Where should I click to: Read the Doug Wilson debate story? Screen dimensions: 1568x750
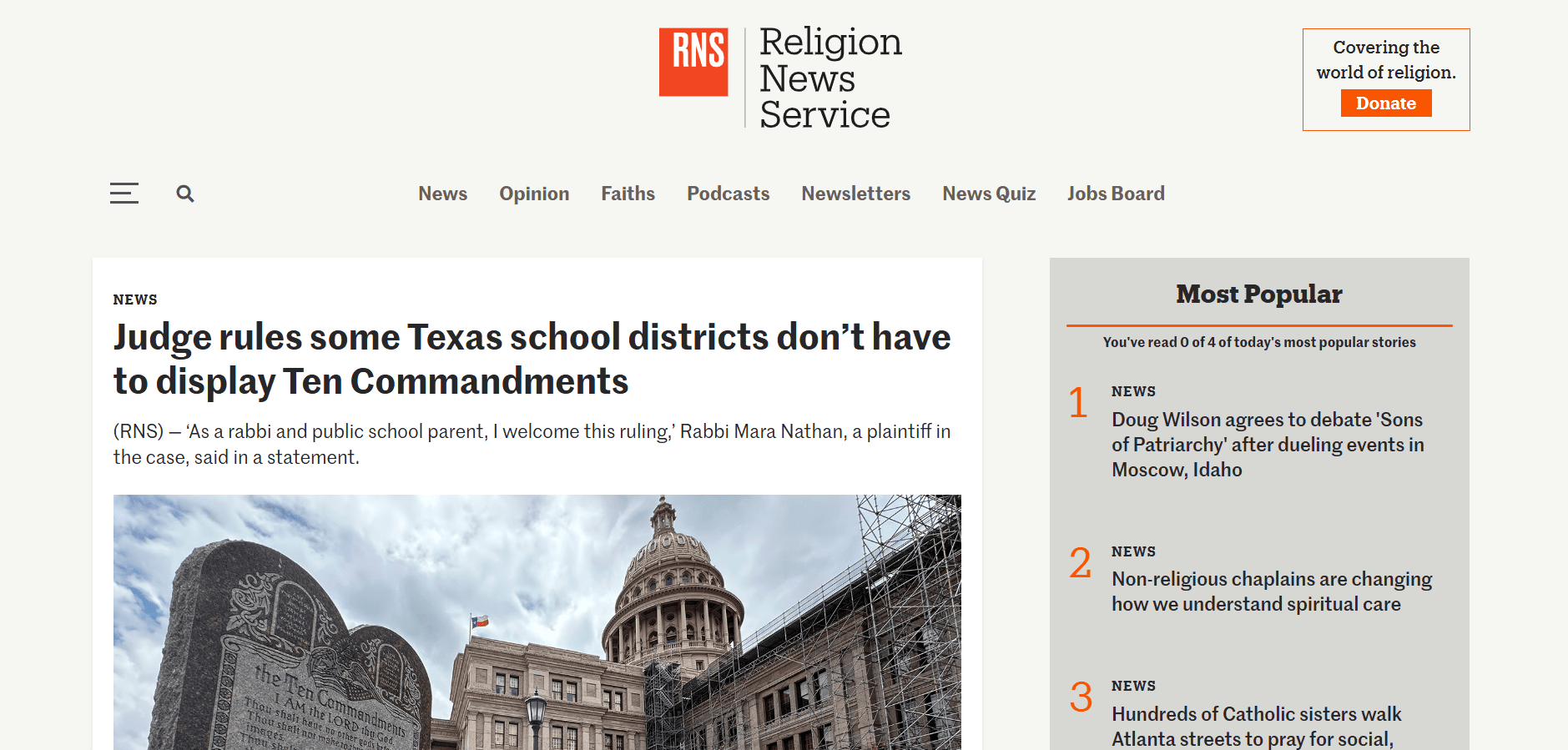[x=1267, y=445]
